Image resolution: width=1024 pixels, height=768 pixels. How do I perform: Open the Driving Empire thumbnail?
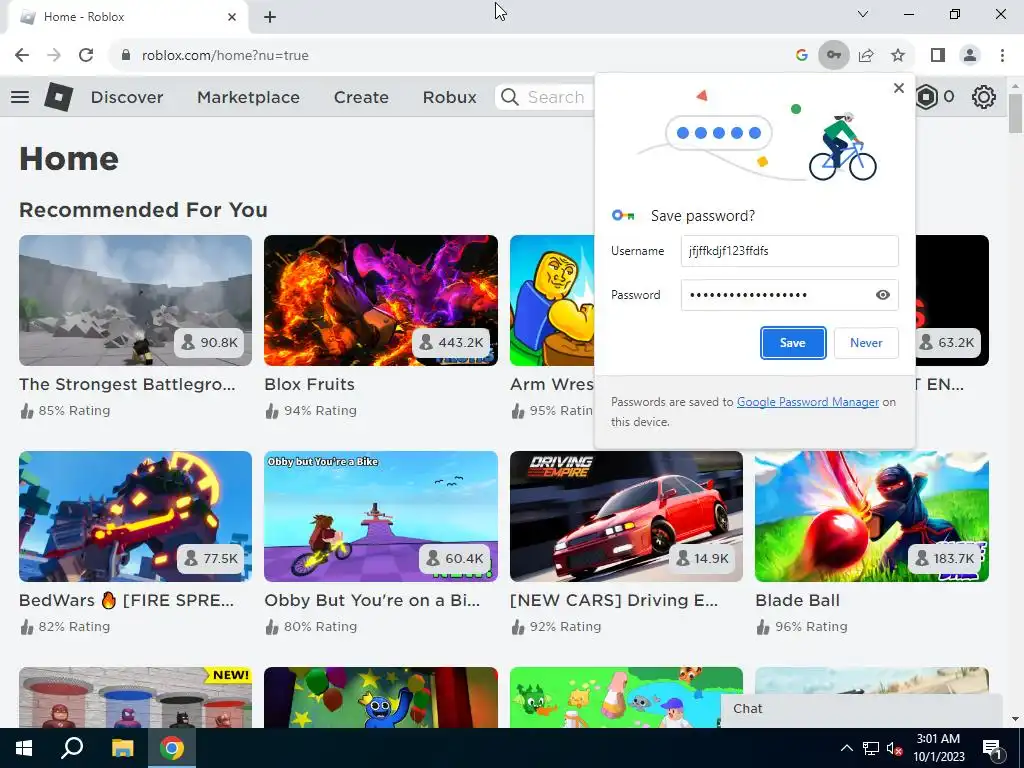(x=626, y=516)
